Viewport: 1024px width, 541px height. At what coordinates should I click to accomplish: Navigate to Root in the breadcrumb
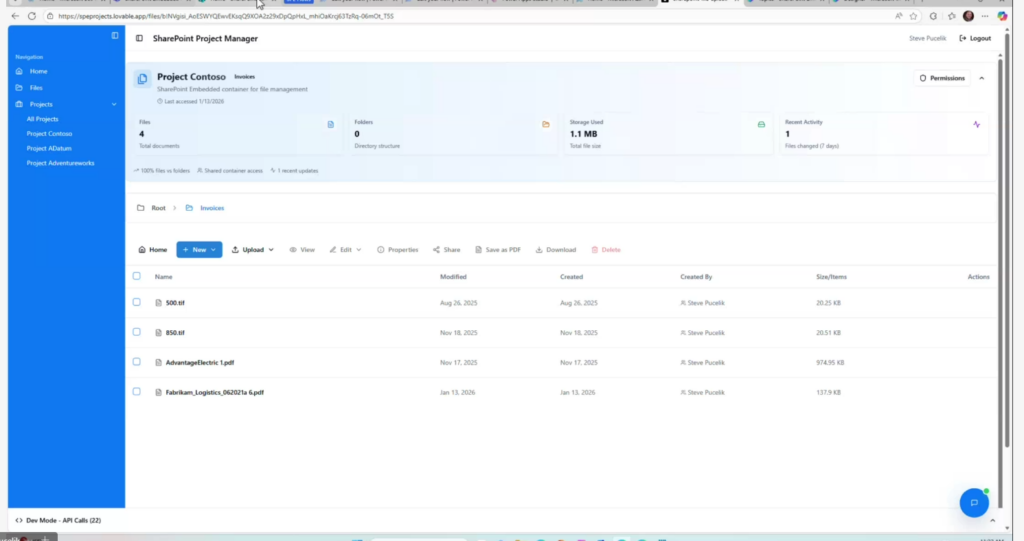click(158, 208)
